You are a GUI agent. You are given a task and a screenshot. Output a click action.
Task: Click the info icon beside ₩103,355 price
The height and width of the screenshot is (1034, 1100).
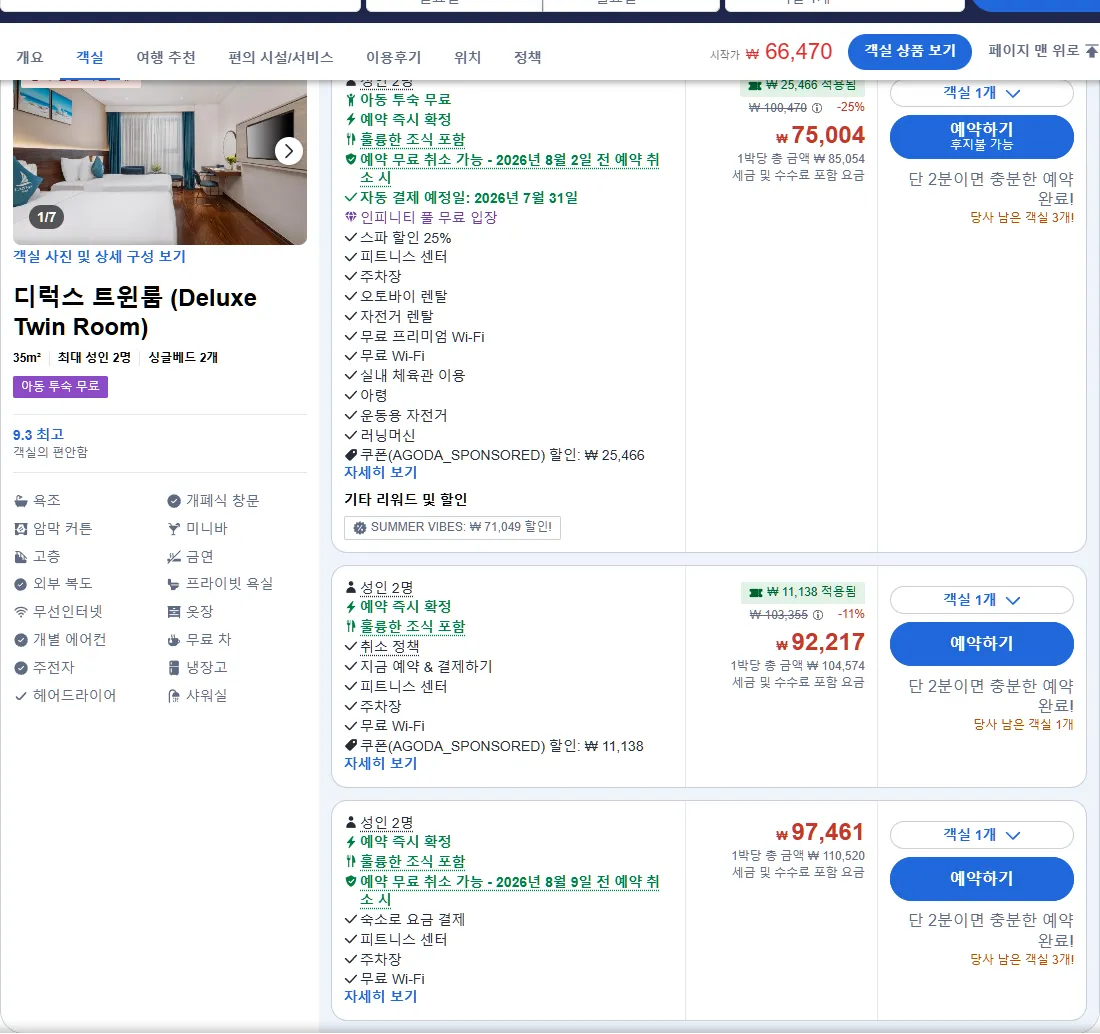click(x=817, y=615)
